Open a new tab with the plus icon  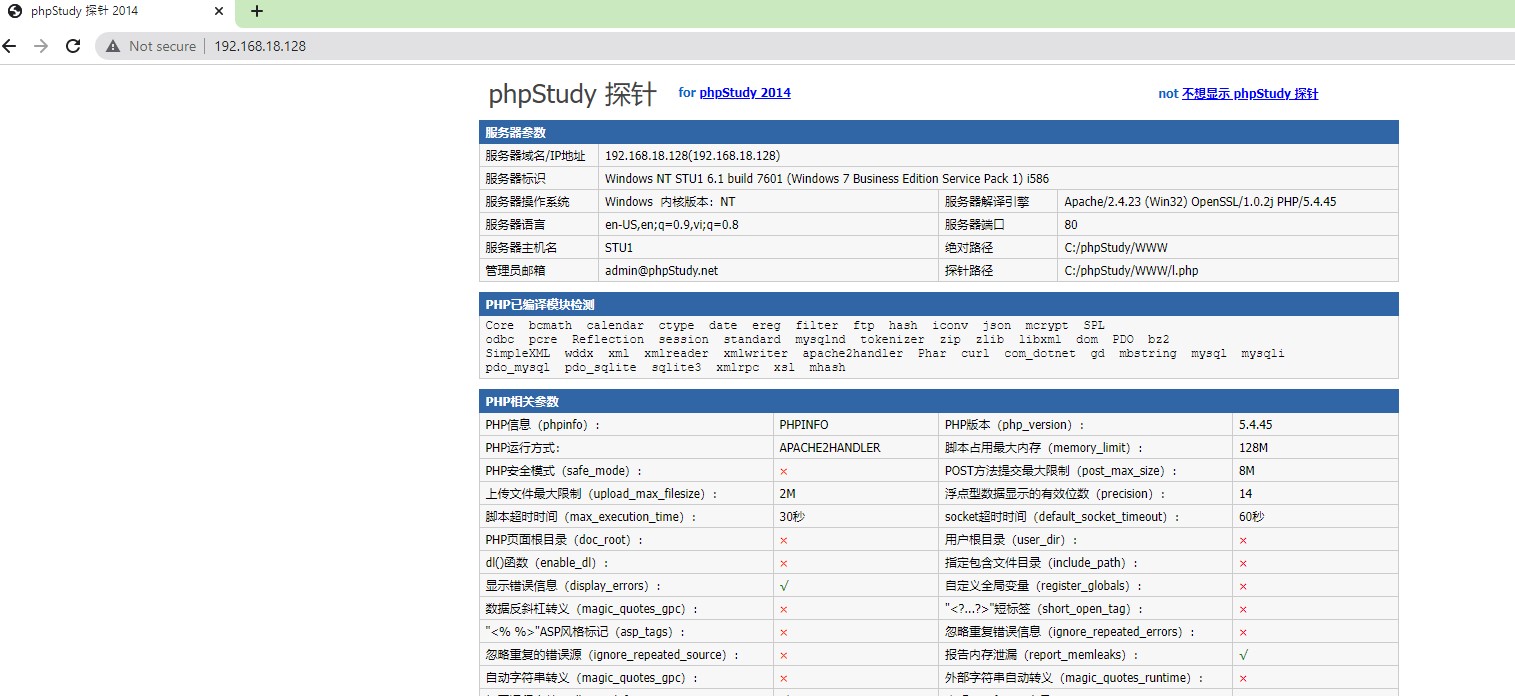(x=257, y=13)
